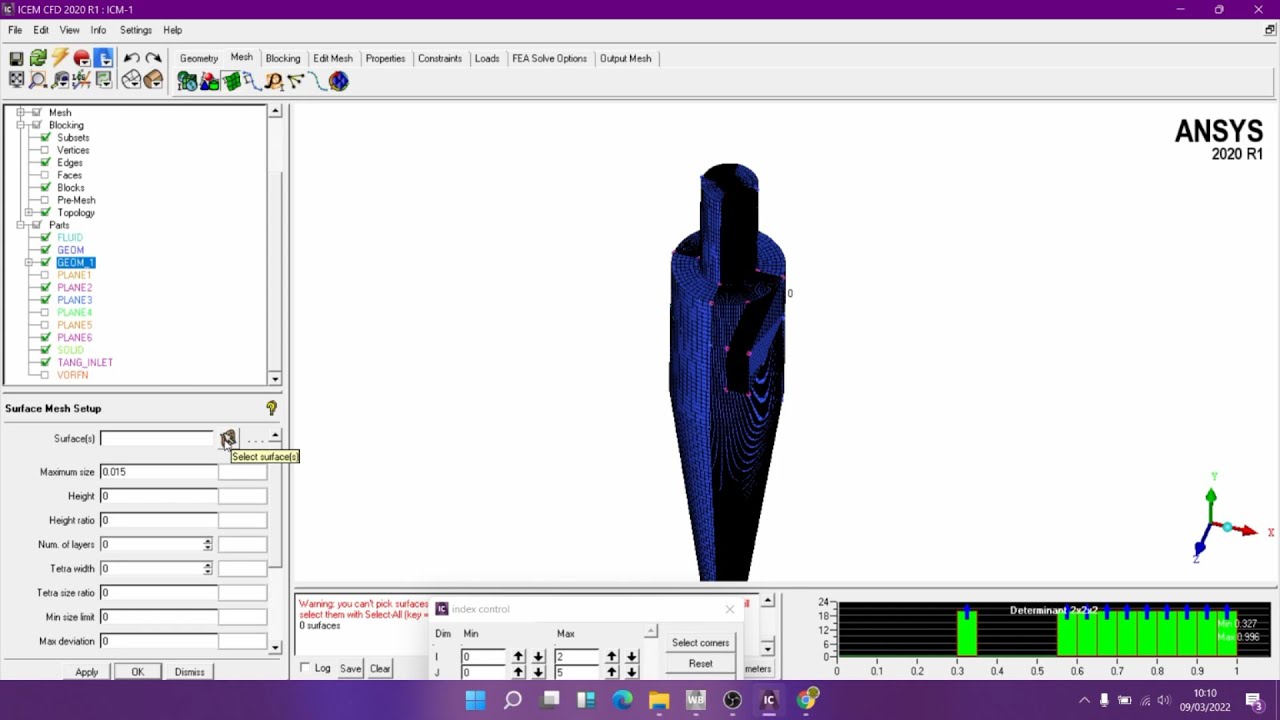Viewport: 1280px width, 720px height.
Task: Click the Fit Window view icon
Action: click(16, 81)
